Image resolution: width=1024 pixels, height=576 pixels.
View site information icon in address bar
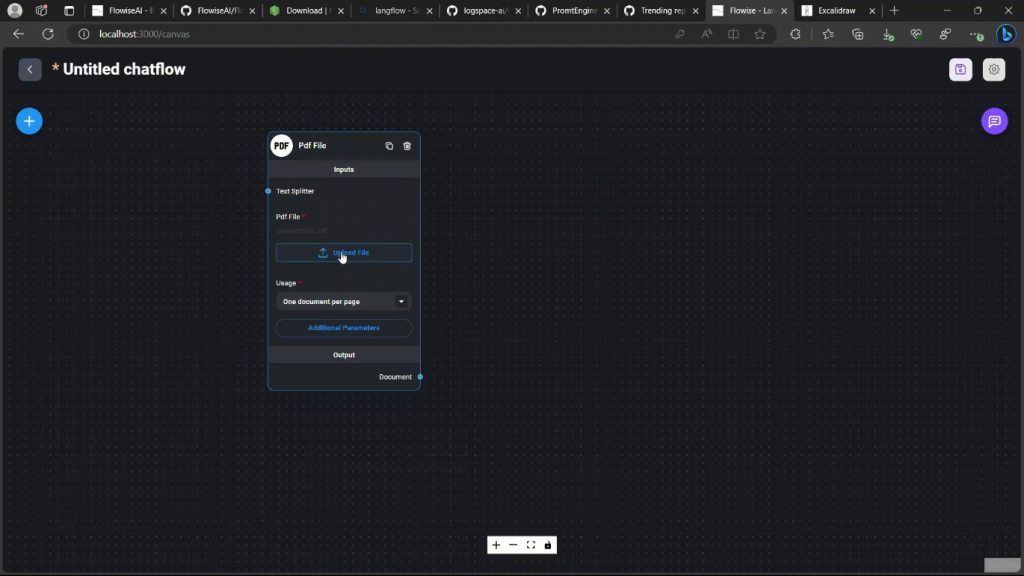(x=84, y=34)
